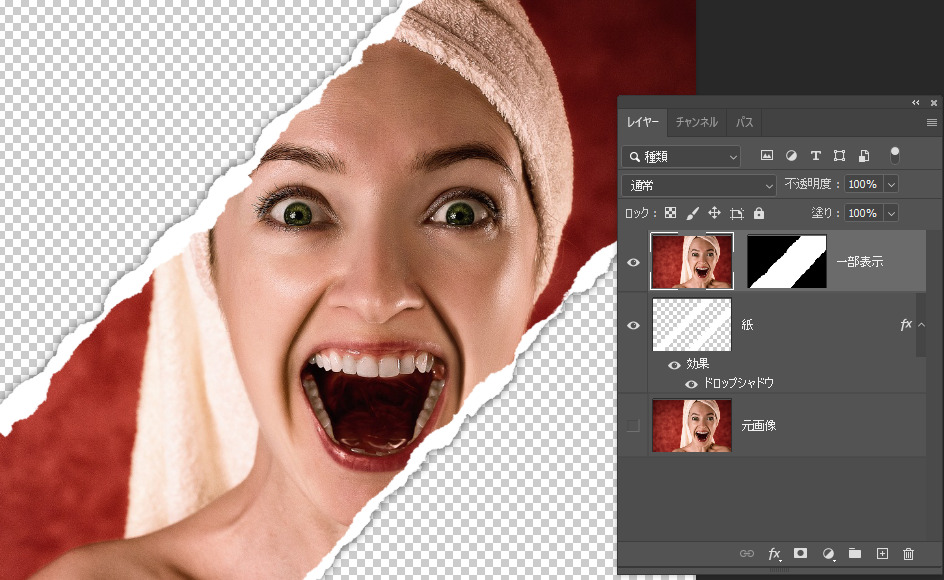Screen dimensions: 944x580
Task: Filter layers by adjustment layer icon
Action: (791, 155)
